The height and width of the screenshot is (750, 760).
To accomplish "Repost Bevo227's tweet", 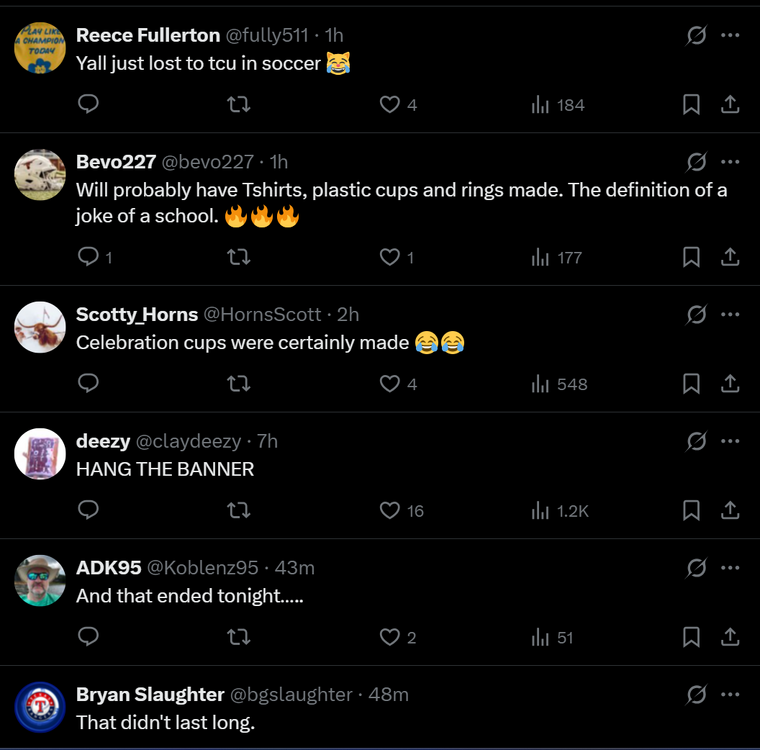I will (239, 257).
